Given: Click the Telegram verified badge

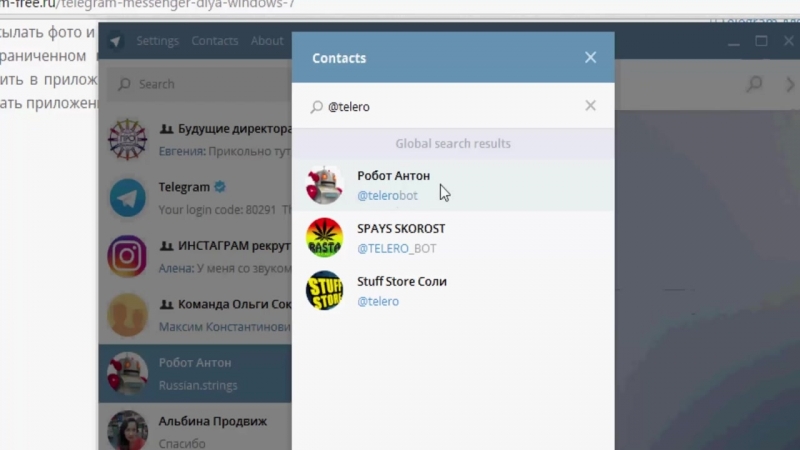Looking at the screenshot, I should tap(220, 187).
